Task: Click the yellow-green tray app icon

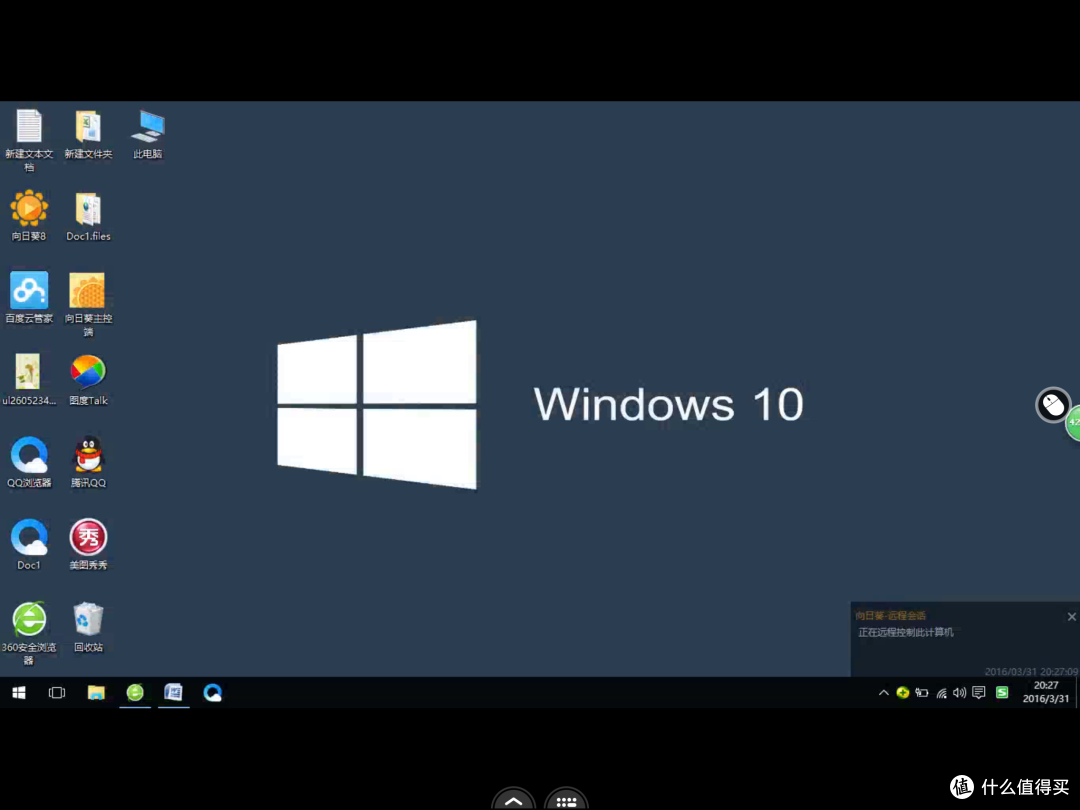Action: tap(902, 693)
